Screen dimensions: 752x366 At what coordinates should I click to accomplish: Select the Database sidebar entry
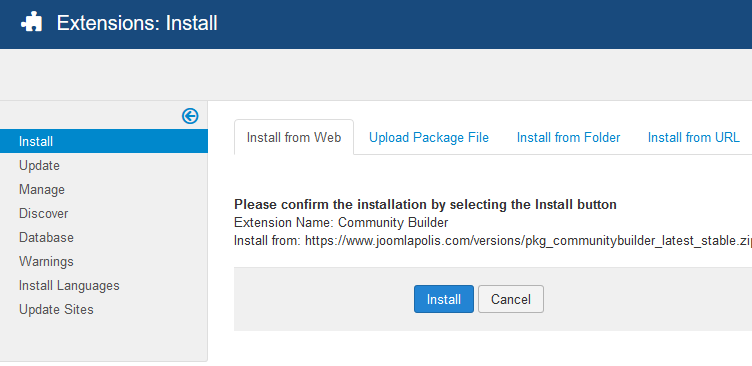coord(46,237)
